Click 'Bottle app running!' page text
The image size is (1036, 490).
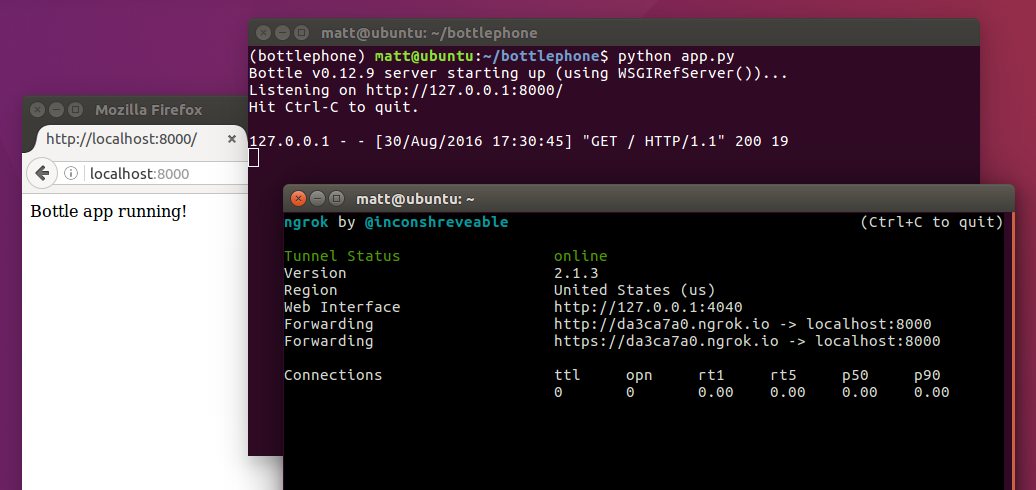(x=108, y=212)
